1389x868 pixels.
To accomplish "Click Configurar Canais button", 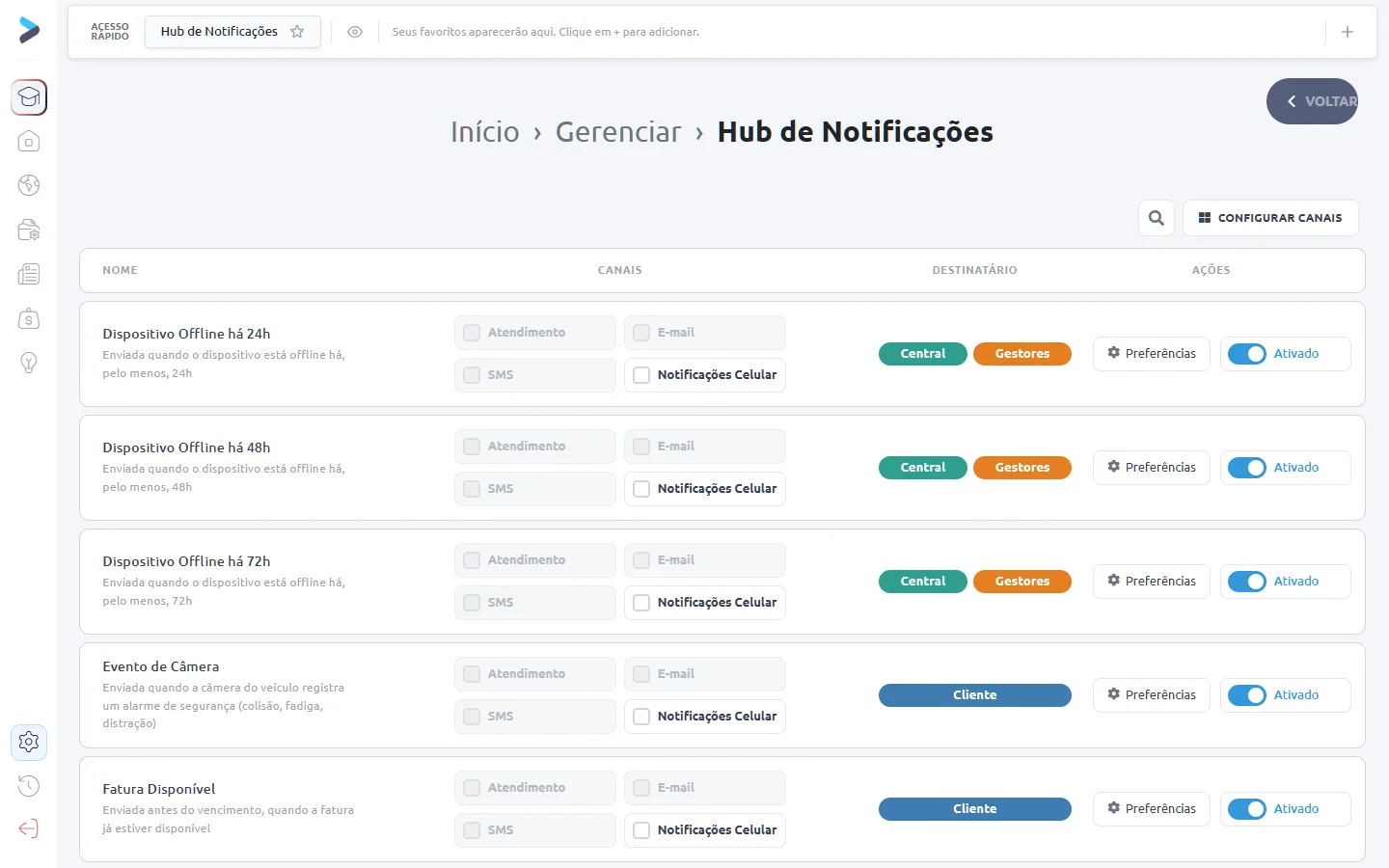I will pos(1270,218).
